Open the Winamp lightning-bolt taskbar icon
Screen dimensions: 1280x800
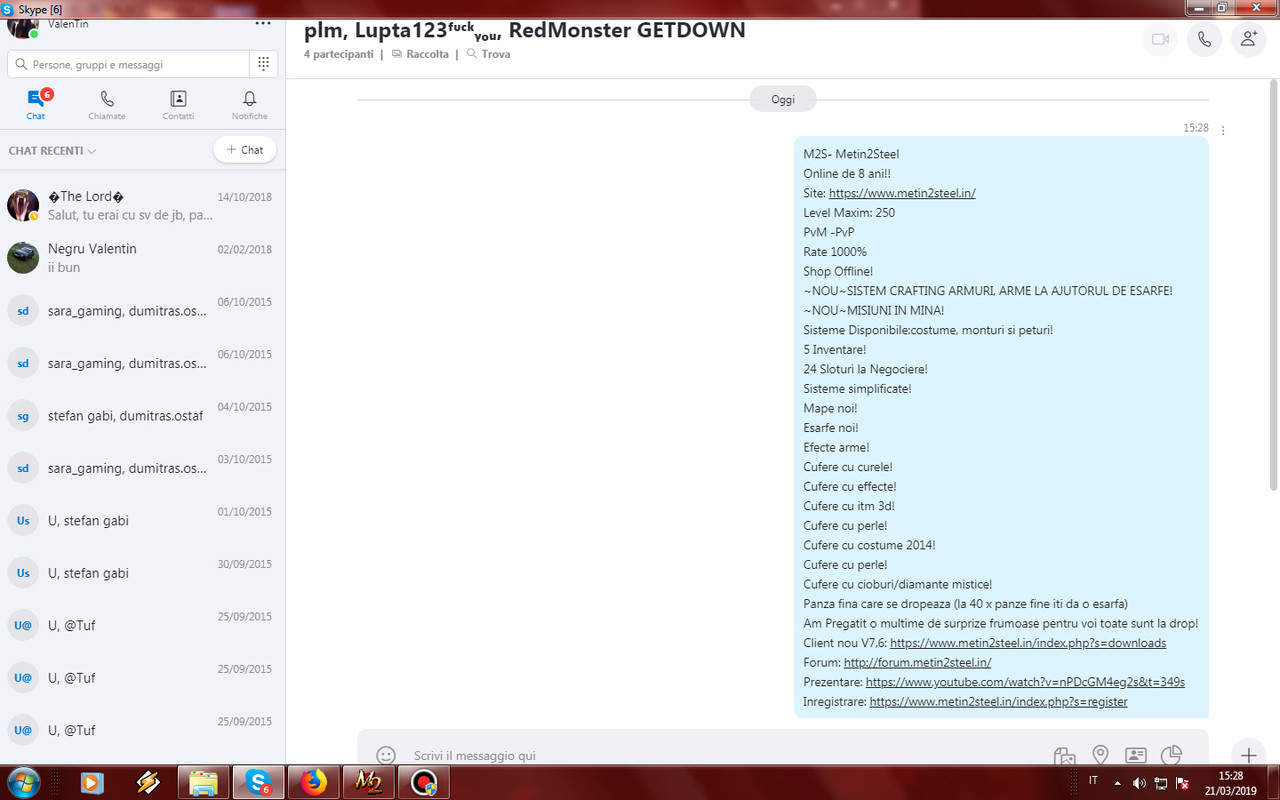tap(148, 783)
